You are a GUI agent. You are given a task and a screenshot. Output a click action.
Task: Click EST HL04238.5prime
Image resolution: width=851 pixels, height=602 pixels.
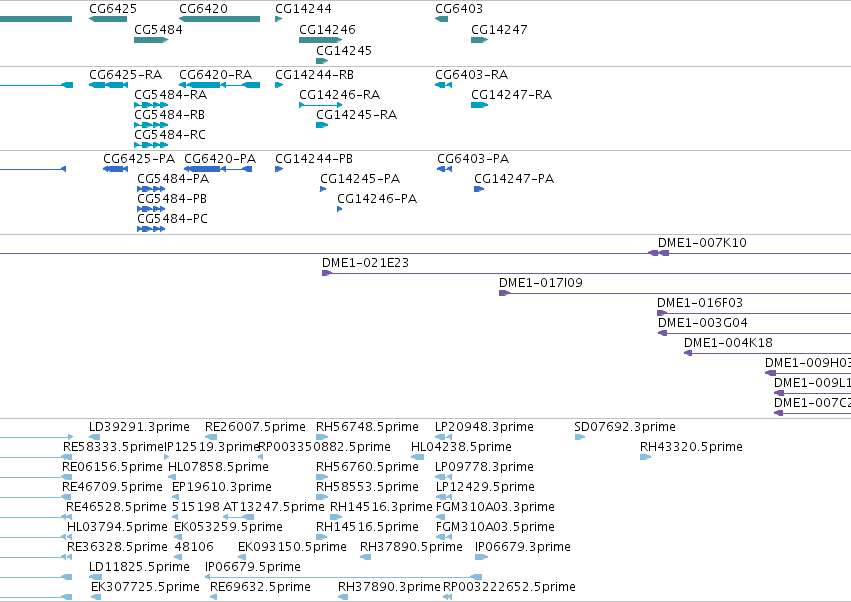[461, 447]
